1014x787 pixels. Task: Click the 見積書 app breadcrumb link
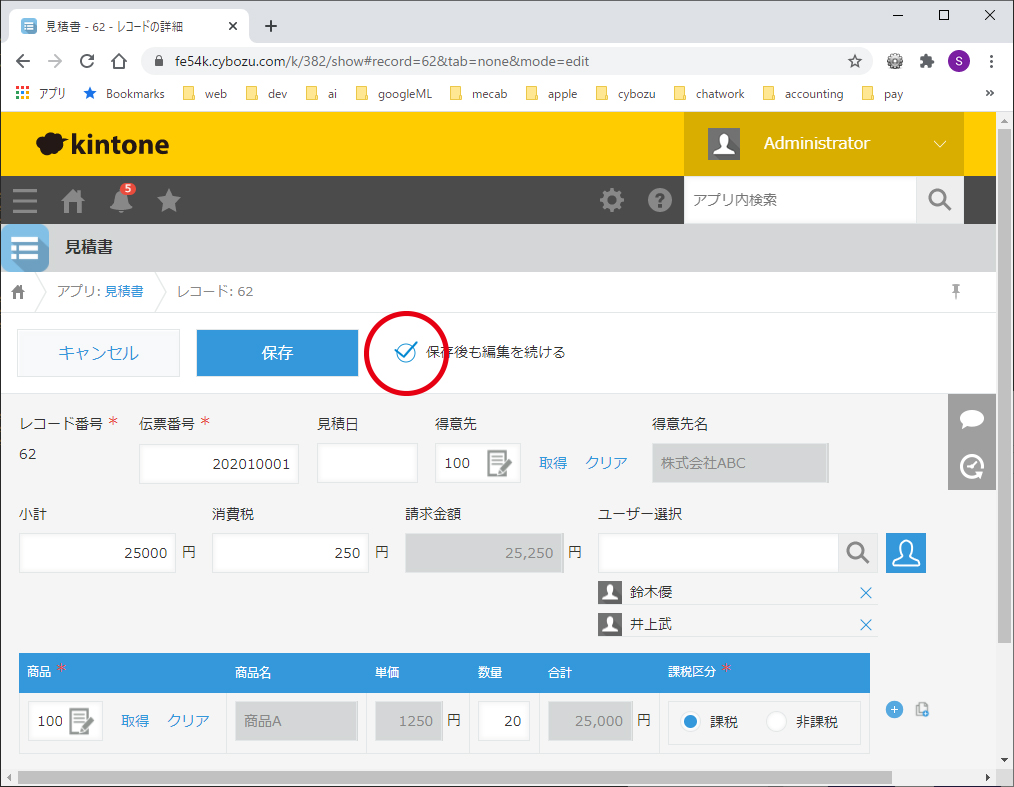coord(124,291)
